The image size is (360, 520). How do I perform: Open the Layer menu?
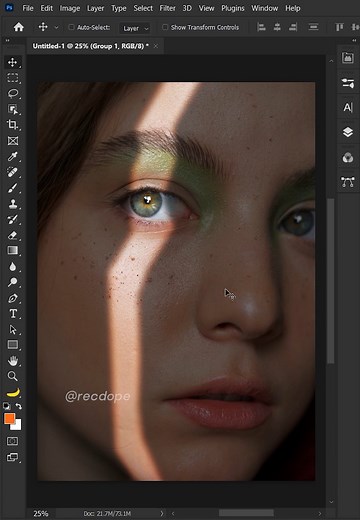coord(95,8)
